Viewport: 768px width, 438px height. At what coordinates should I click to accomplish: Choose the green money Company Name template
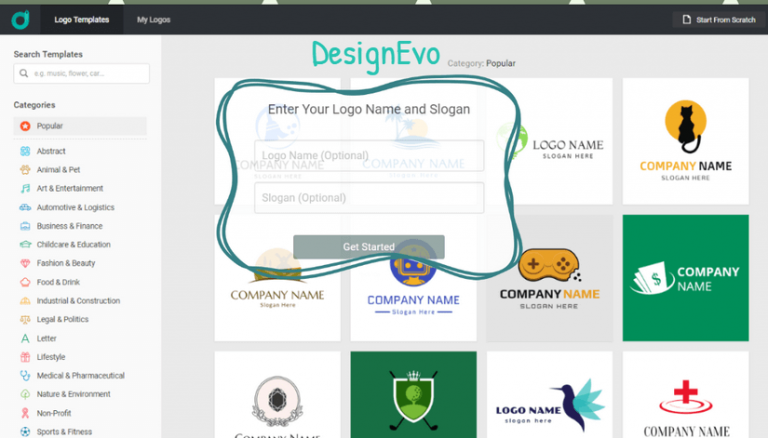[685, 278]
